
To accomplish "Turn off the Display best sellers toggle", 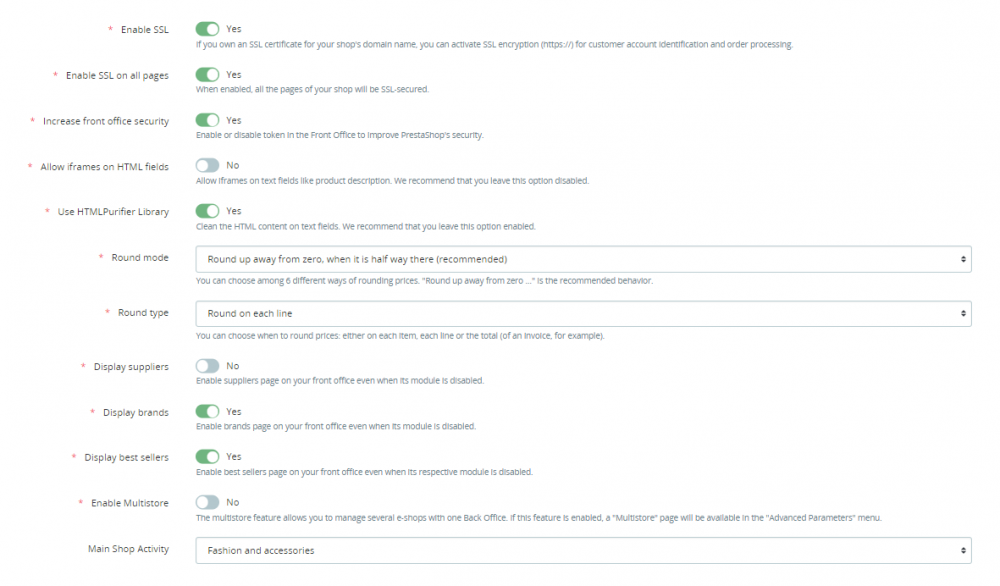I will coord(210,457).
